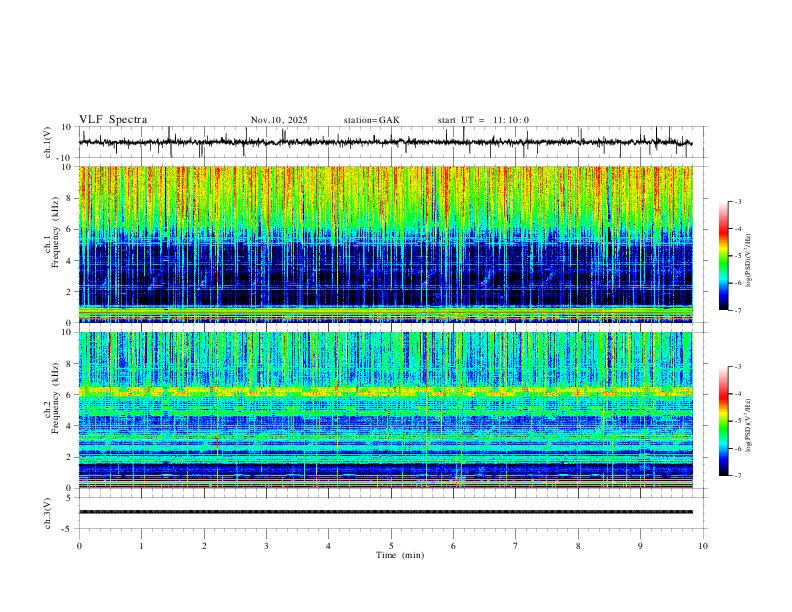Click the 'ch.3(V)' axis label
Screen dimensions: 792x612
click(x=48, y=513)
